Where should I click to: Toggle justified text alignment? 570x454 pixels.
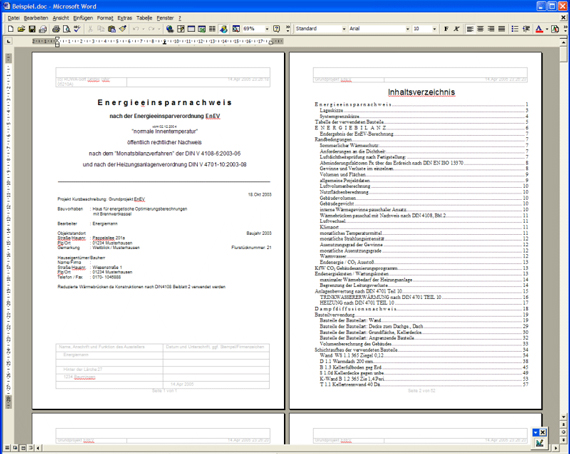pos(502,29)
